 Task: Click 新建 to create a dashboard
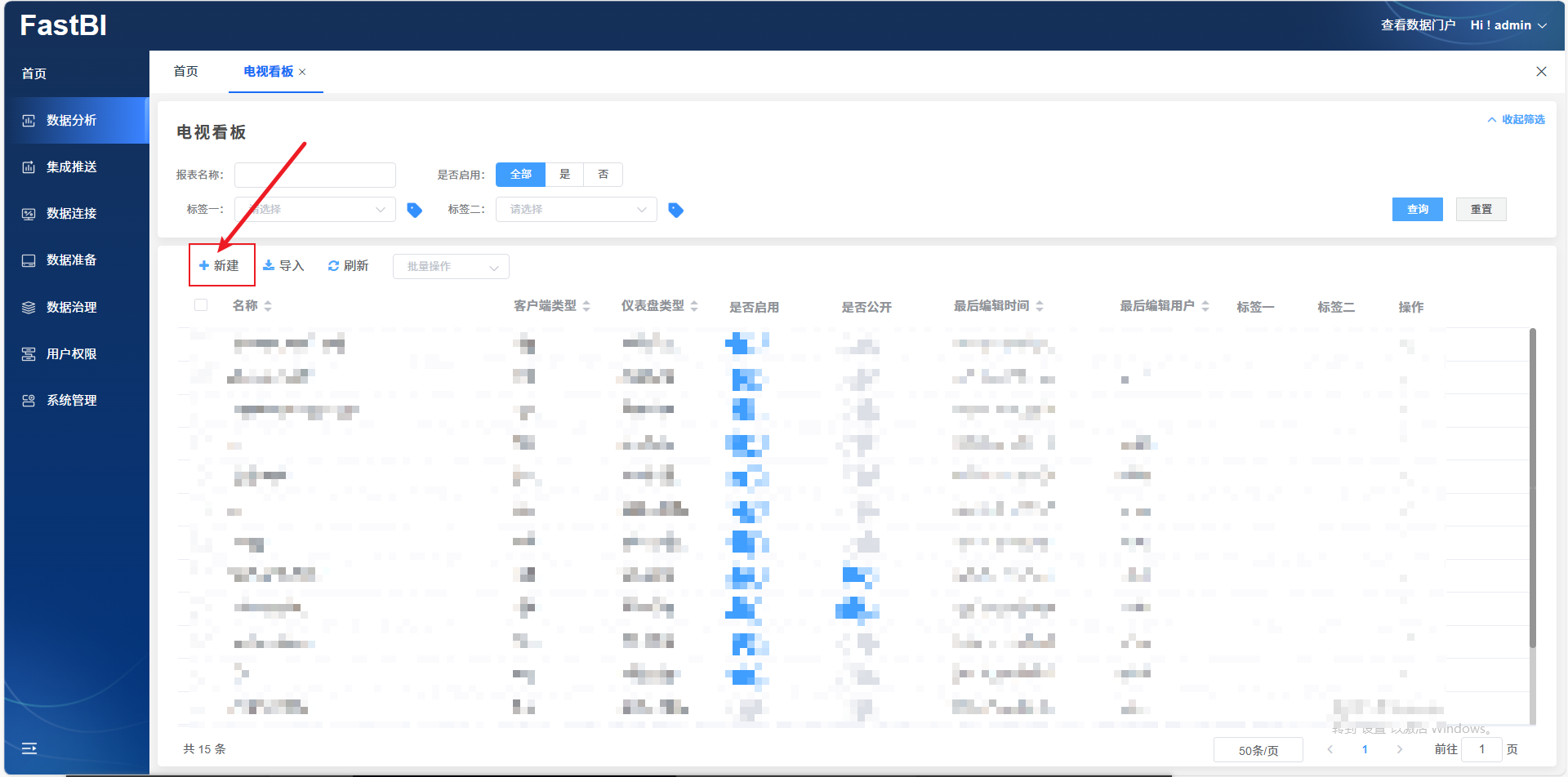tap(220, 266)
